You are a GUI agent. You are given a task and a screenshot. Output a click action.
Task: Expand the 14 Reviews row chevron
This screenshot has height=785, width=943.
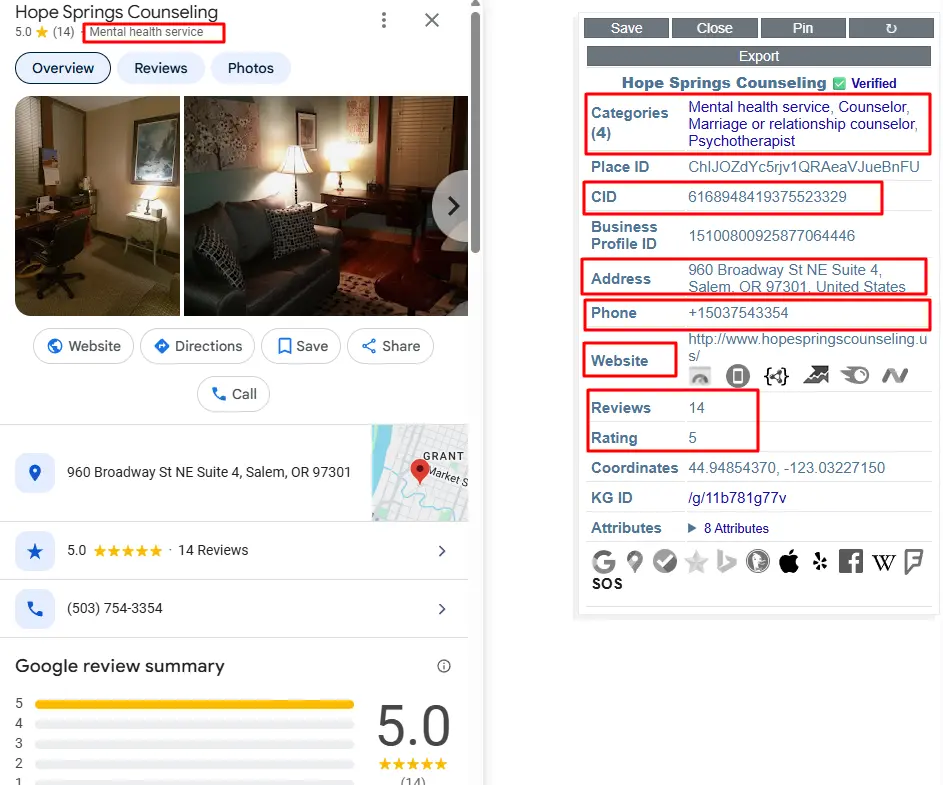[442, 551]
